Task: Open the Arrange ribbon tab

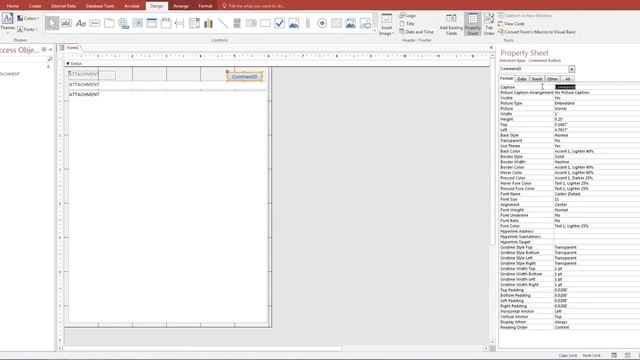Action: pos(181,6)
